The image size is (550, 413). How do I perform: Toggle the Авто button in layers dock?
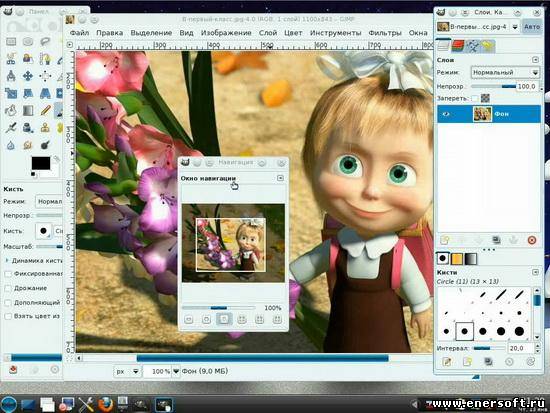click(x=532, y=27)
